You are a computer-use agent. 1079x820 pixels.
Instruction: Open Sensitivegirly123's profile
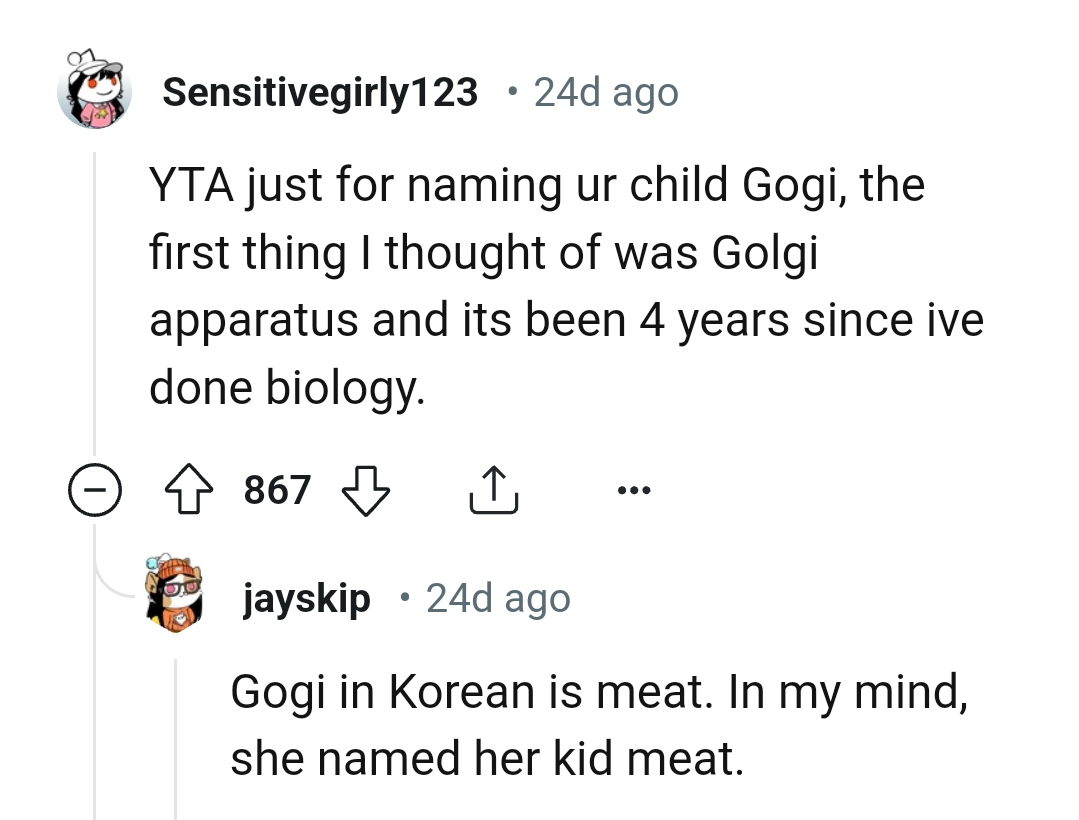[x=320, y=91]
